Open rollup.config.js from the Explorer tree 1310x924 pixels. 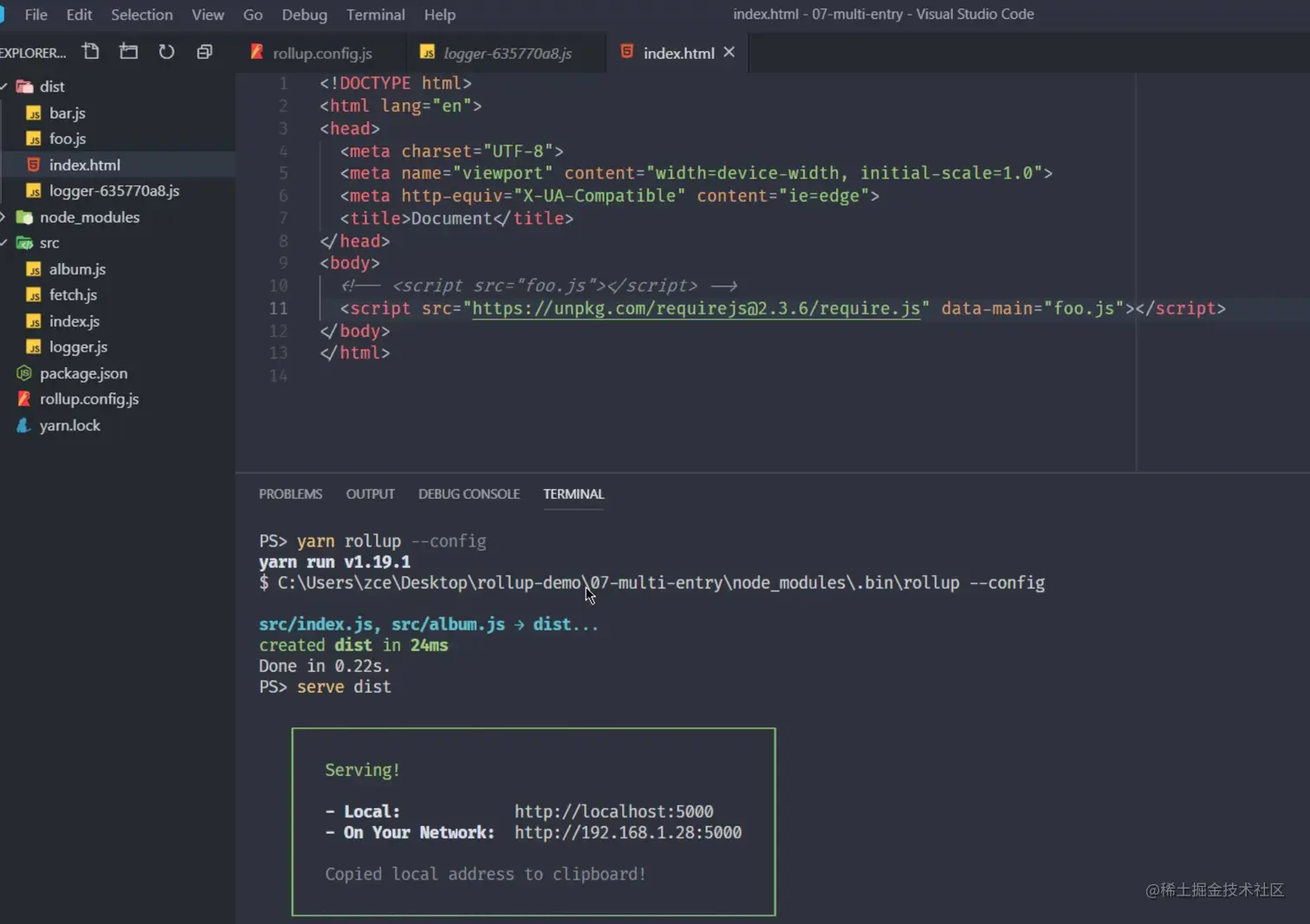[89, 399]
